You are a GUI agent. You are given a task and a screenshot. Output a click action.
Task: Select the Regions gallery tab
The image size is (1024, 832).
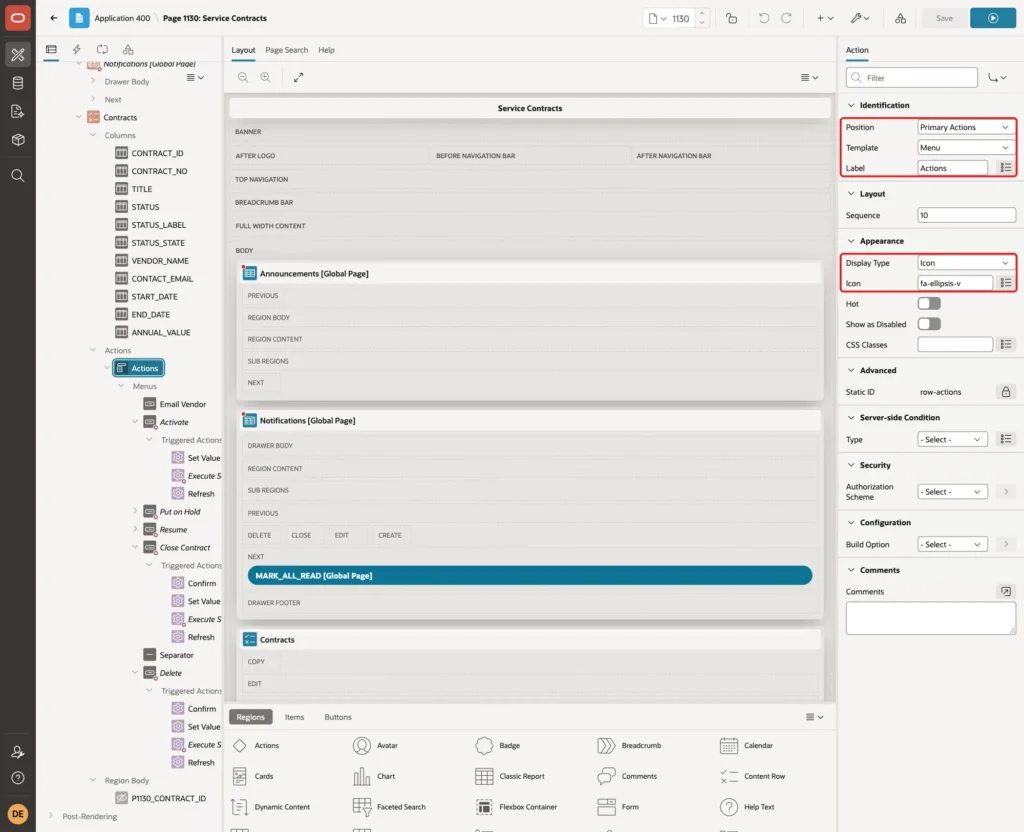tap(251, 716)
